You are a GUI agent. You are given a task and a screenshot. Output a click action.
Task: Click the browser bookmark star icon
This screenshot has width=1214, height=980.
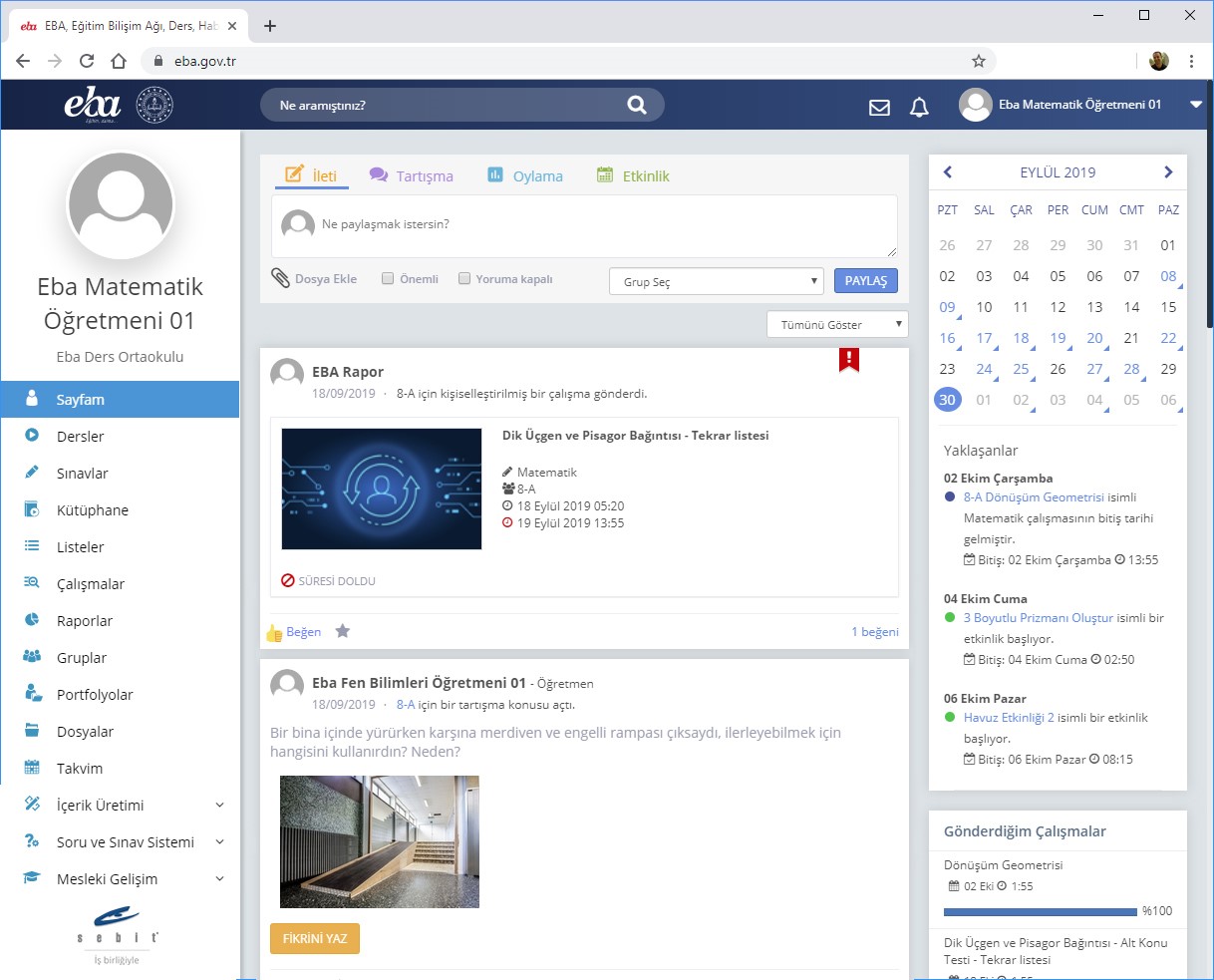click(979, 61)
